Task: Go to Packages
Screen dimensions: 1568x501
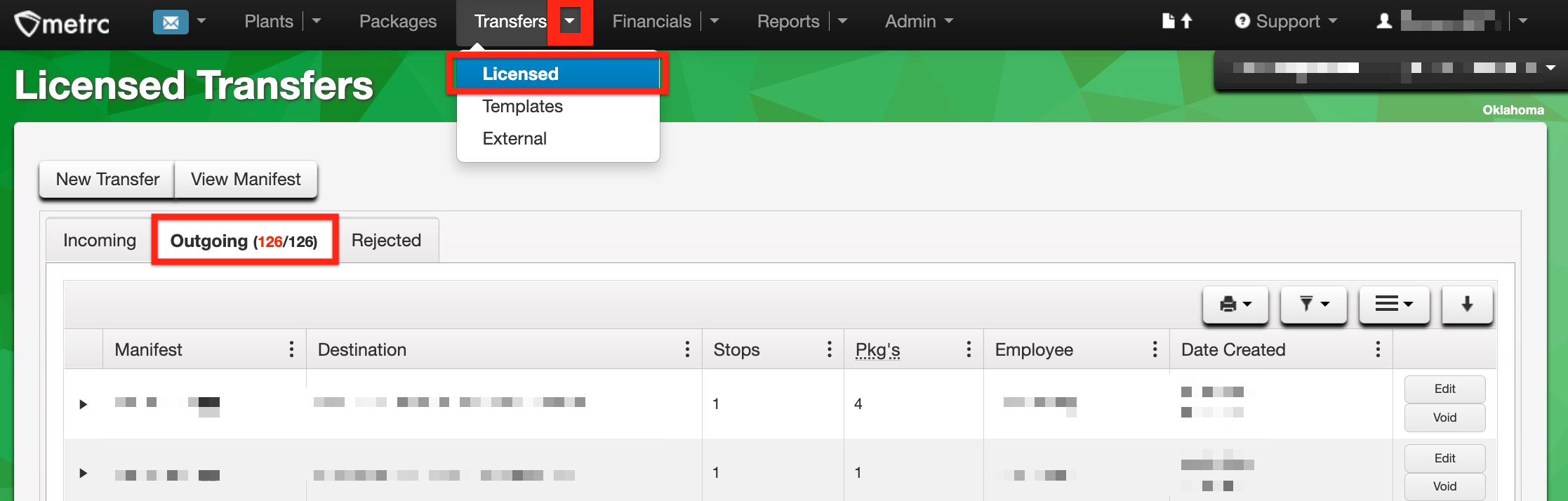Action: click(x=398, y=21)
